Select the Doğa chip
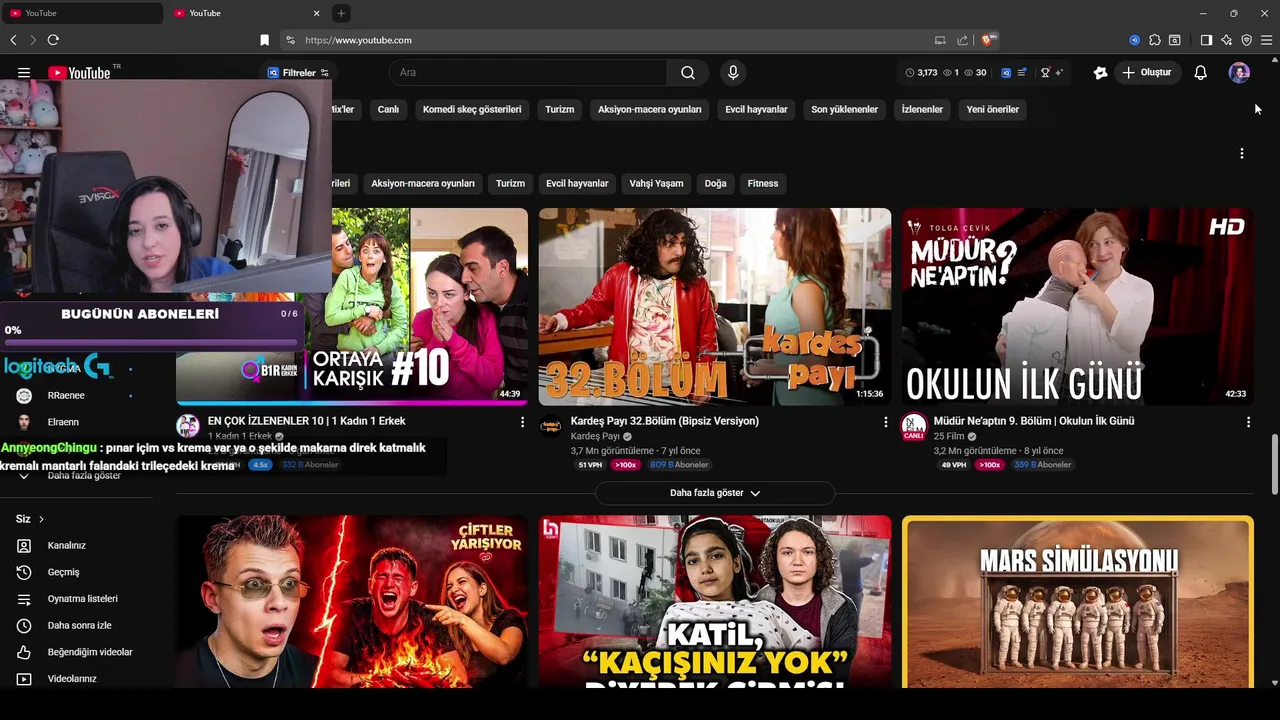The width and height of the screenshot is (1280, 720). coord(715,183)
